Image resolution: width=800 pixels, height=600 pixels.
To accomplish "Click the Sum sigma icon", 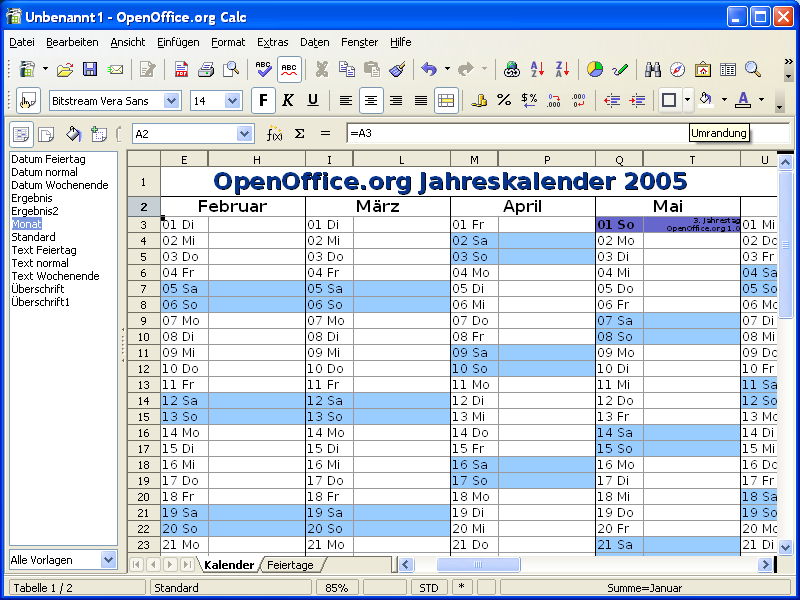I will [299, 133].
